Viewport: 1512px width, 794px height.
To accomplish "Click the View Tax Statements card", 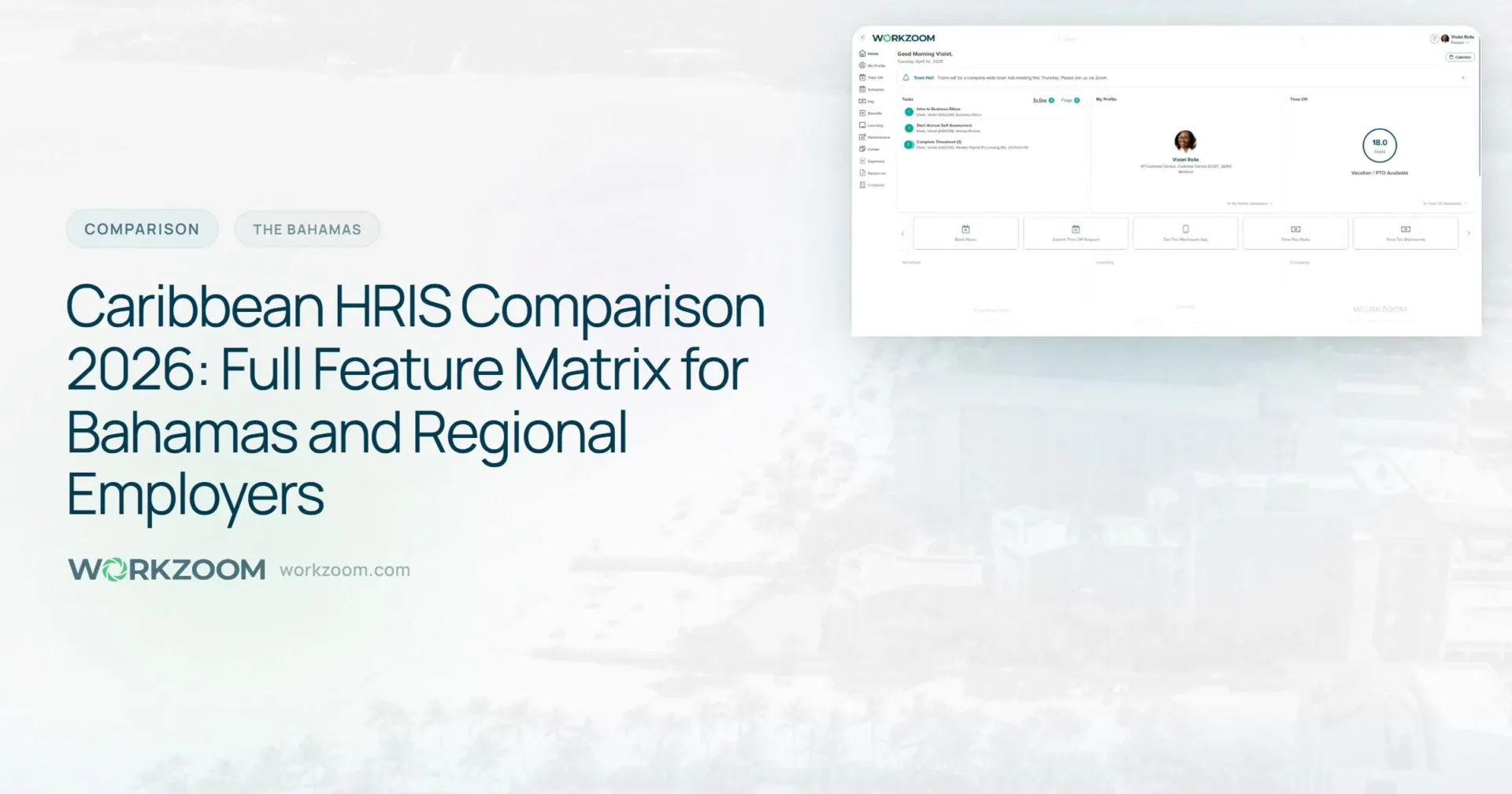I will (1406, 233).
